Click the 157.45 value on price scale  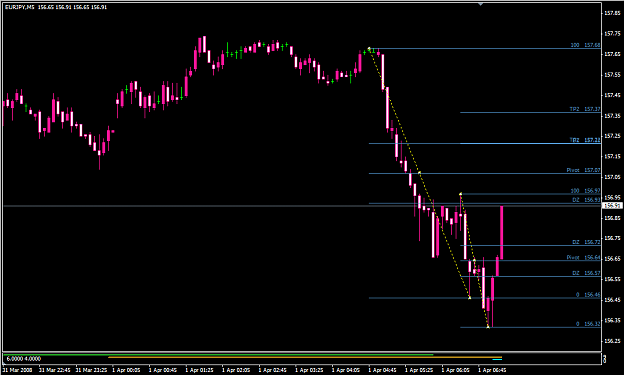coord(613,95)
